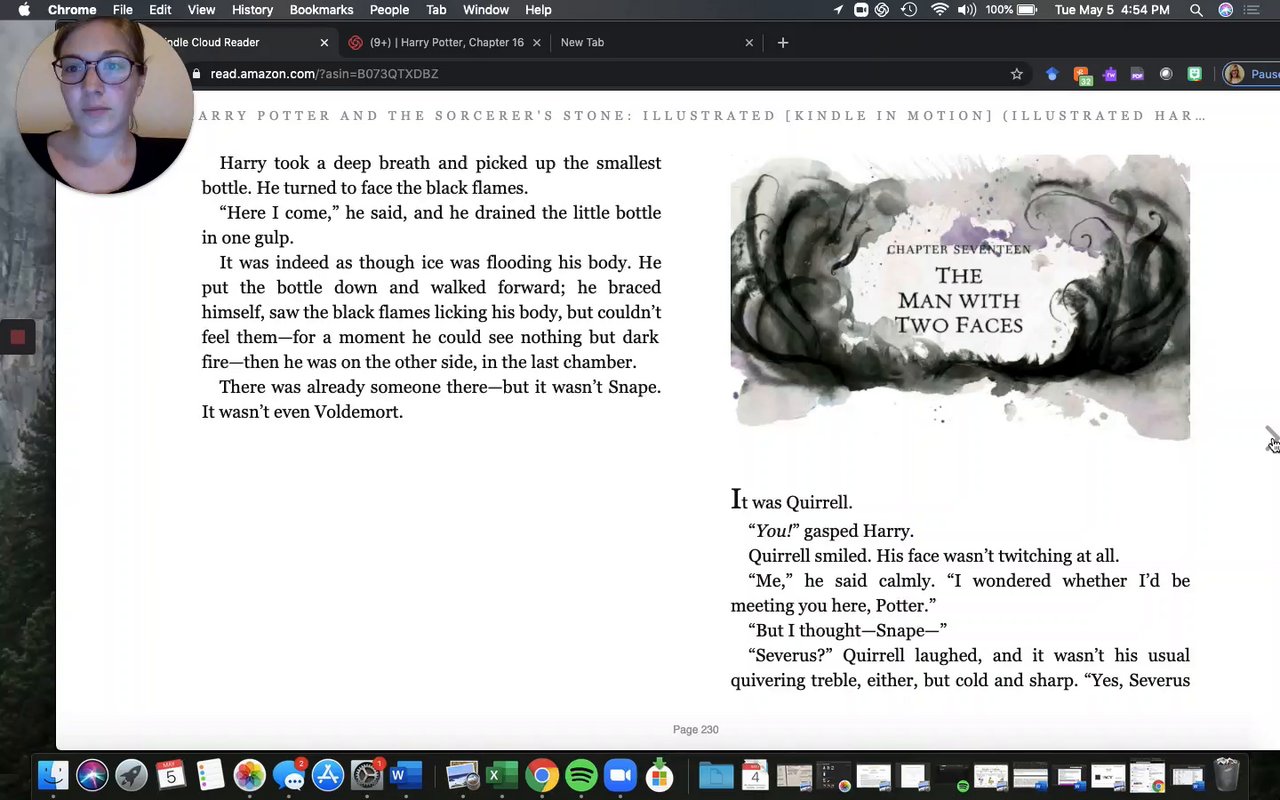Open the History menu

[x=252, y=10]
